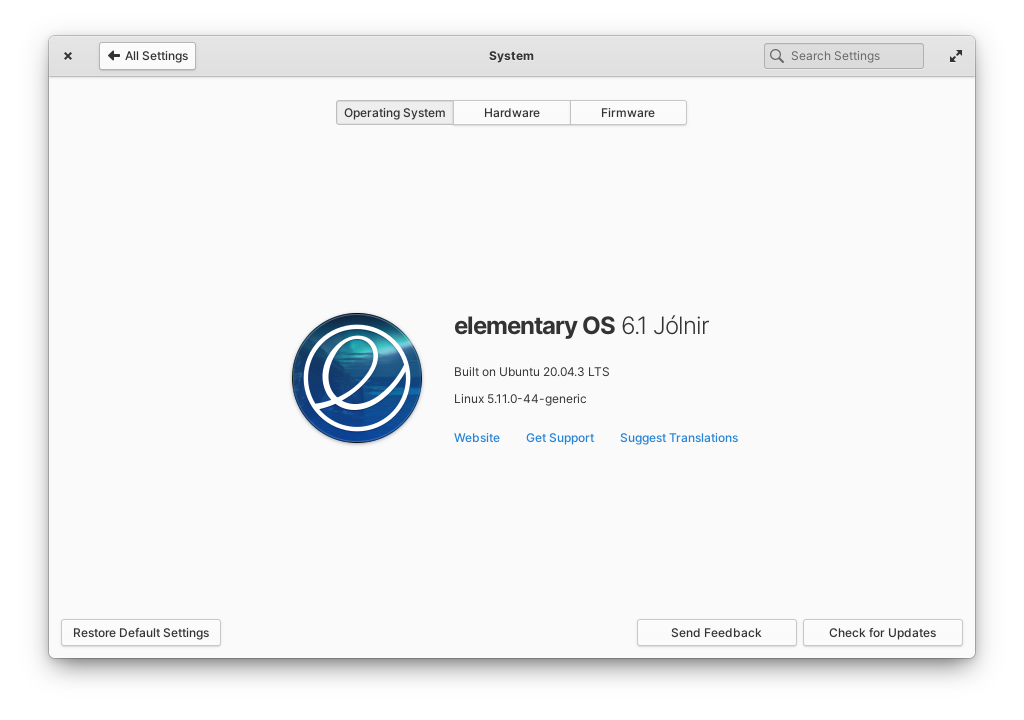1024x720 pixels.
Task: Open the Firmware tab
Action: pos(628,112)
